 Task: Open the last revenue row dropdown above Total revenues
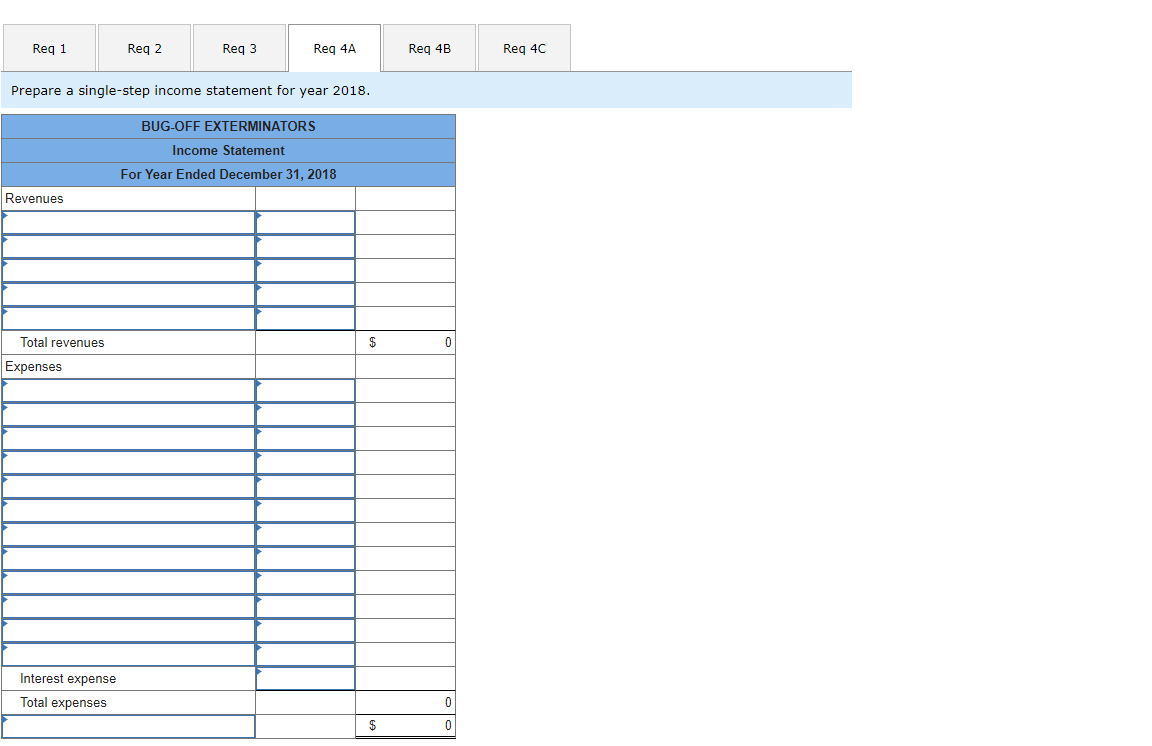[128, 318]
